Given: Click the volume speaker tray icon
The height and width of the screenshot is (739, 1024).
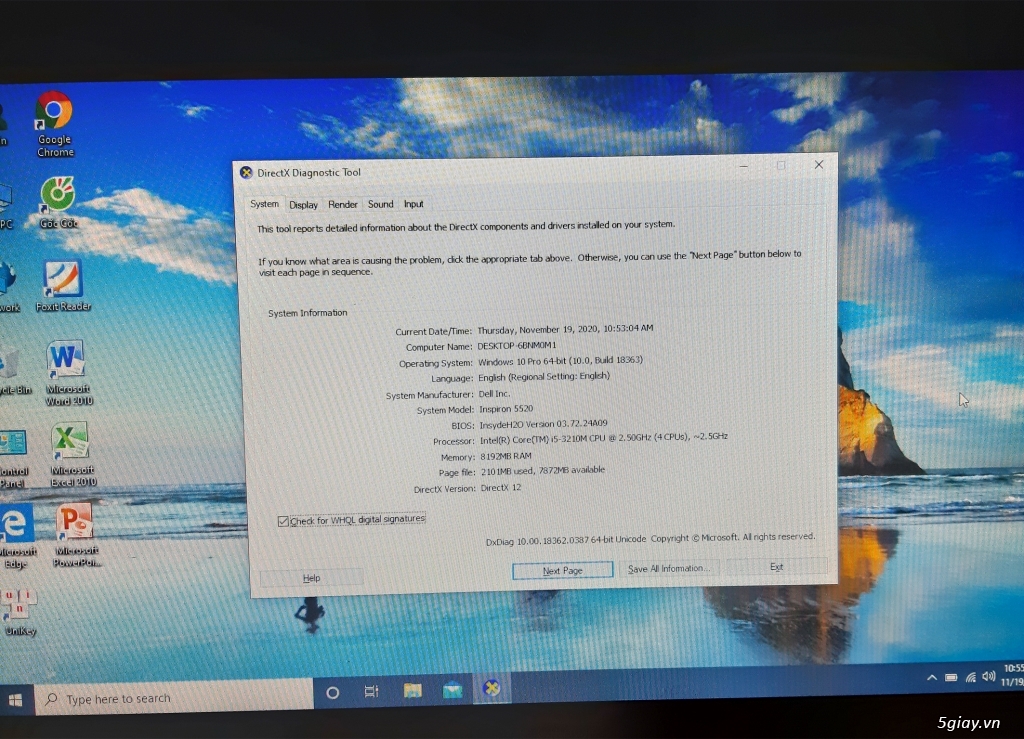Looking at the screenshot, I should (x=989, y=676).
